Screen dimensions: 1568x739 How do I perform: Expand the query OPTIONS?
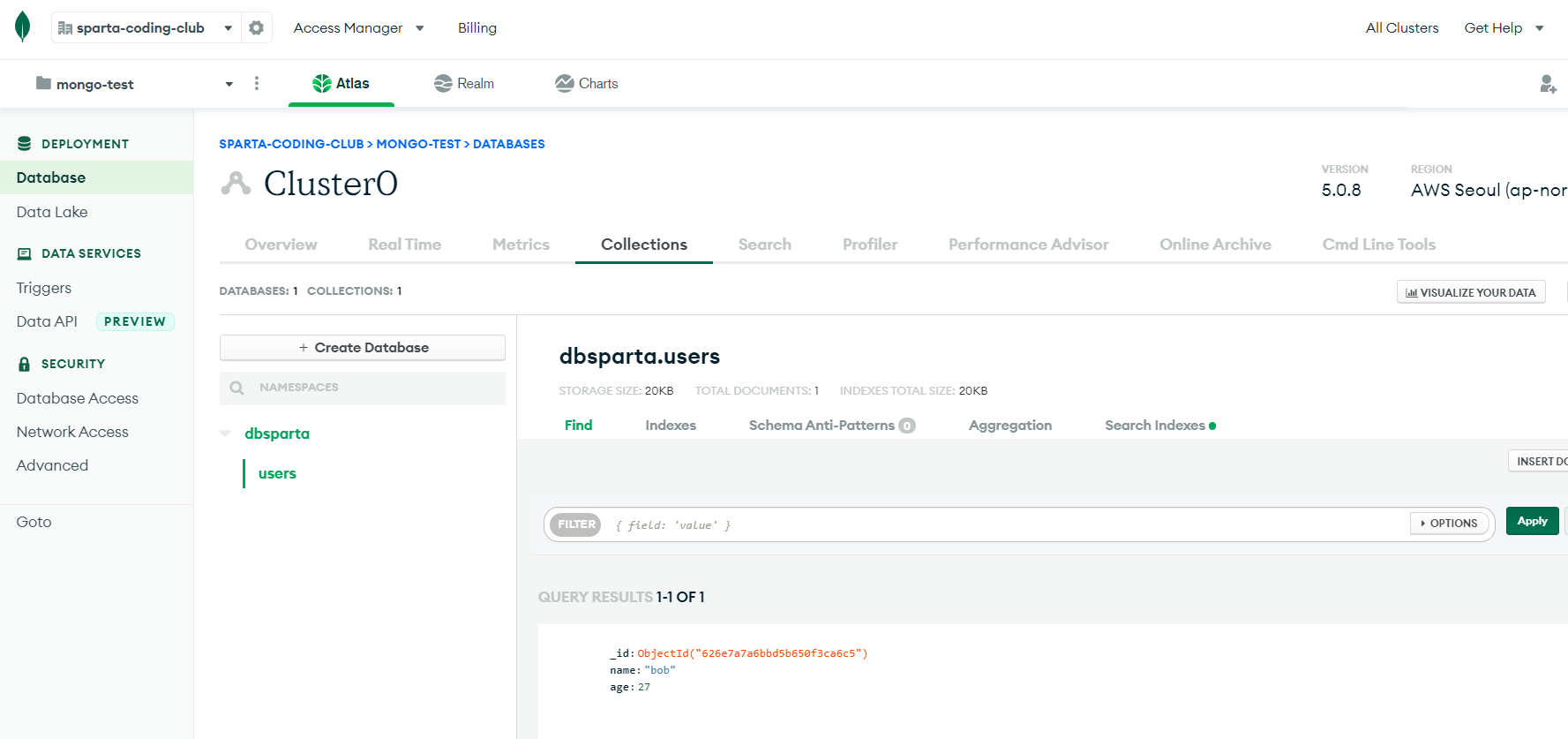tap(1450, 524)
